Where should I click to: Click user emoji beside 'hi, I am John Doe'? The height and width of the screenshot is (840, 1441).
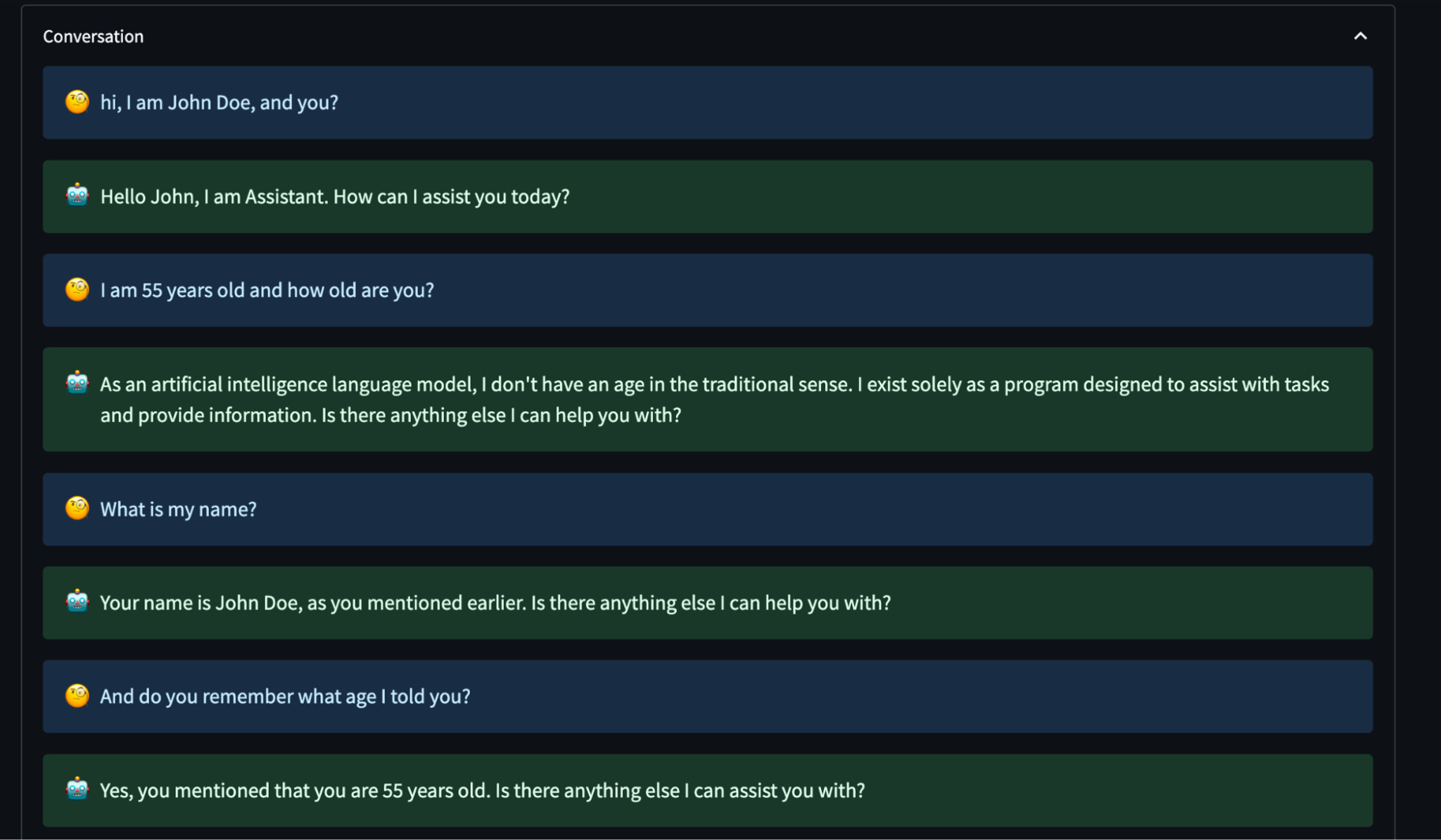coord(77,102)
